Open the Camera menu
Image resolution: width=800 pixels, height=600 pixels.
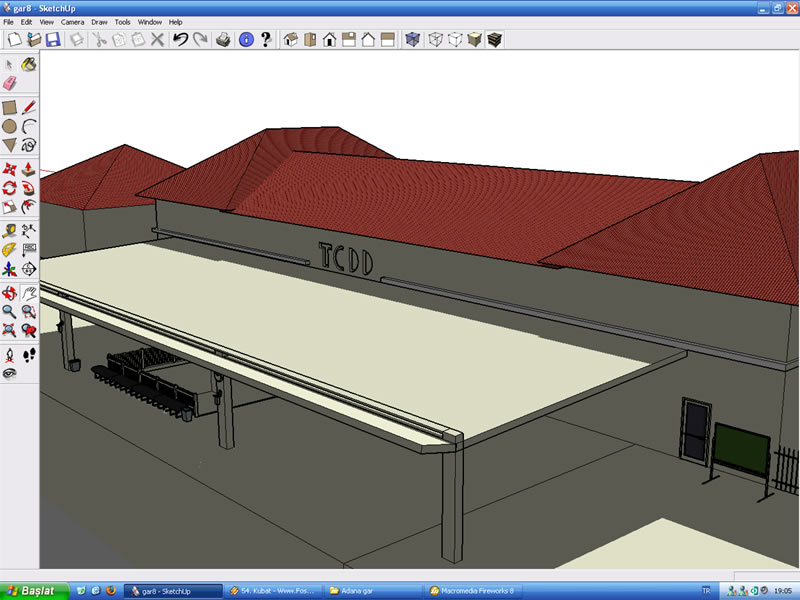pos(72,22)
